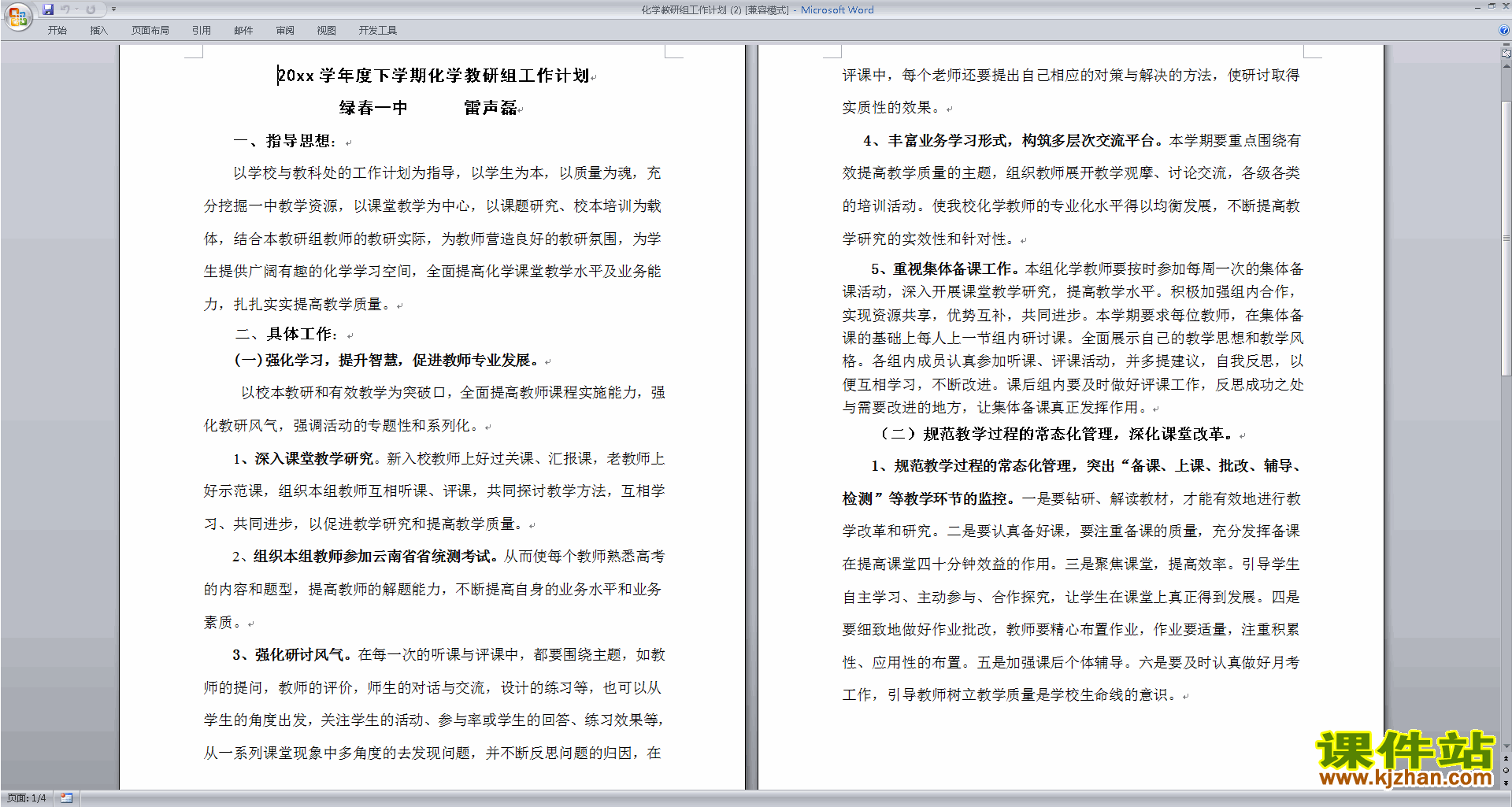Click the Redo icon in Quick Access toolbar

pos(91,9)
